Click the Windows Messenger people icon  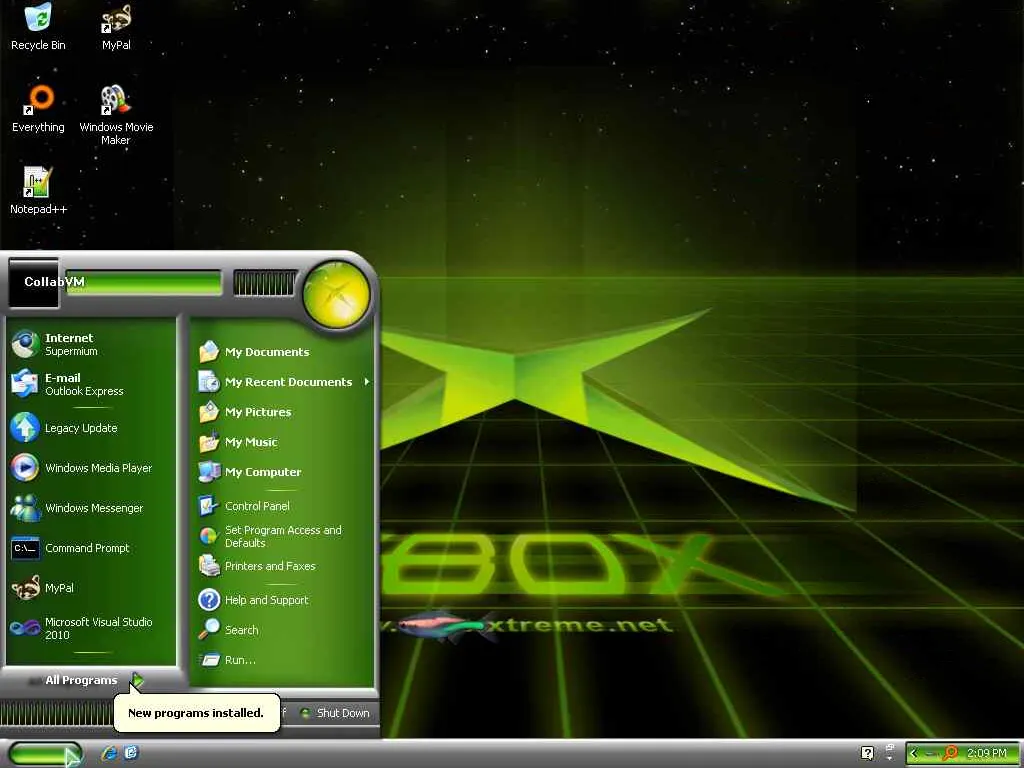(25, 508)
